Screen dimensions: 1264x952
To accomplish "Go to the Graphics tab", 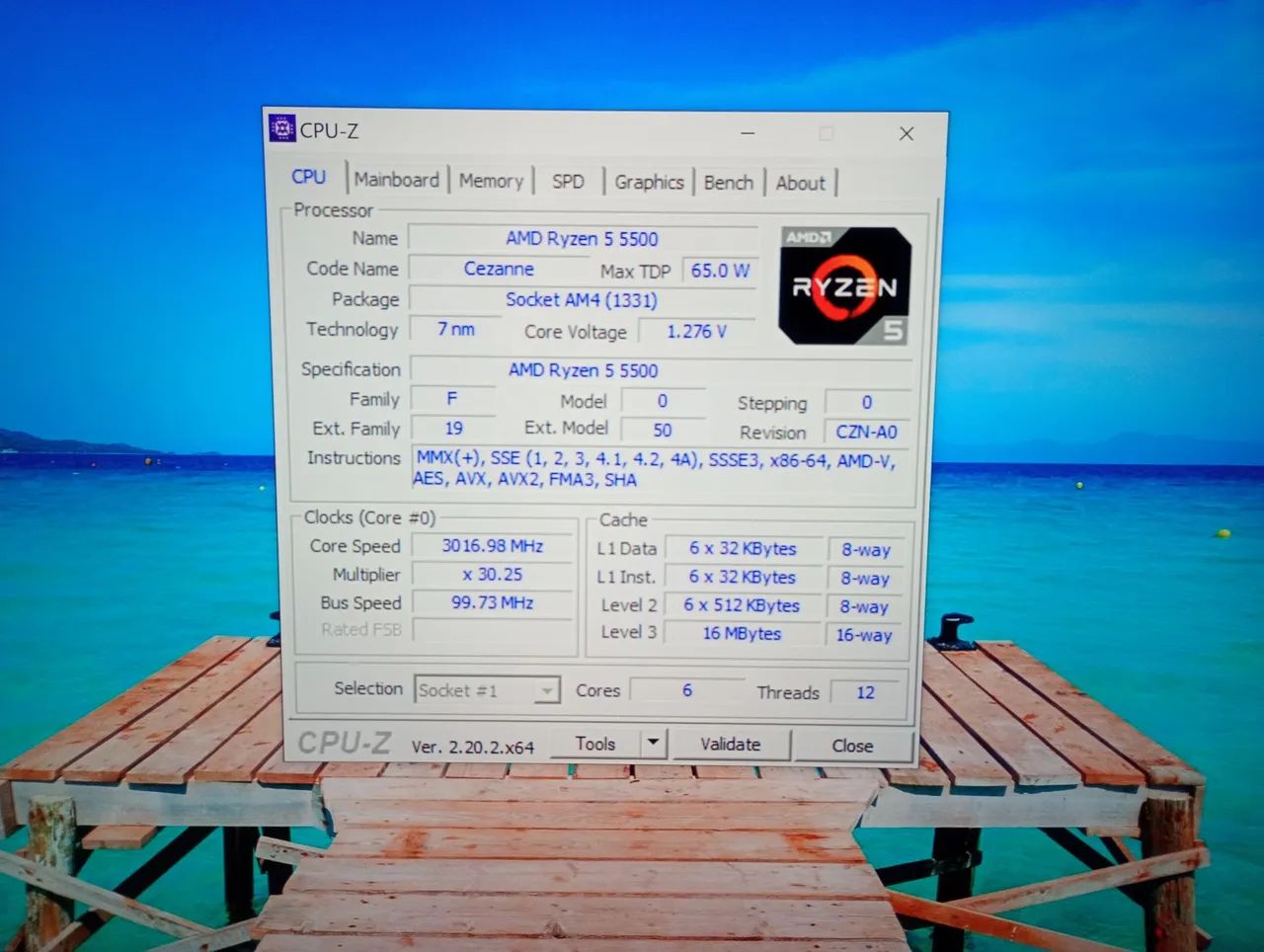I will pyautogui.click(x=649, y=182).
